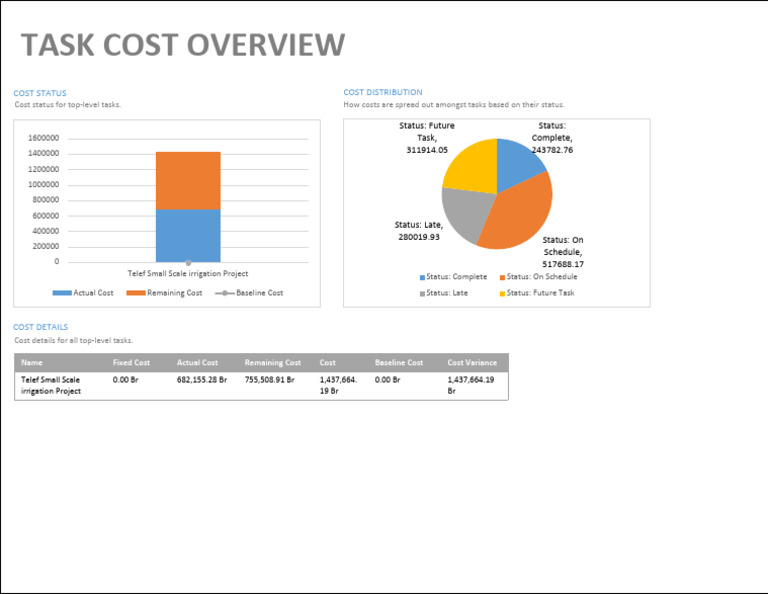The height and width of the screenshot is (594, 768).
Task: Select the bar chart category label 'Telef Small Scale irrigation Project'
Action: (188, 273)
